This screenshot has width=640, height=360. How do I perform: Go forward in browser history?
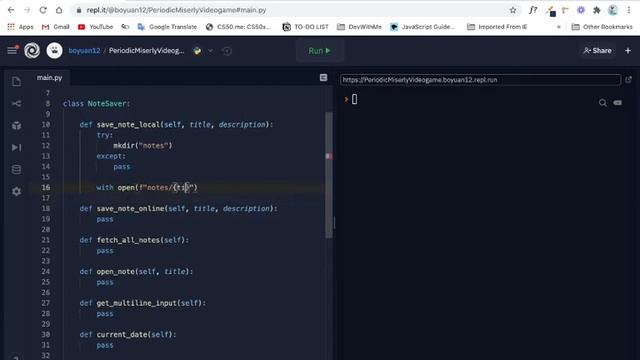(27, 10)
